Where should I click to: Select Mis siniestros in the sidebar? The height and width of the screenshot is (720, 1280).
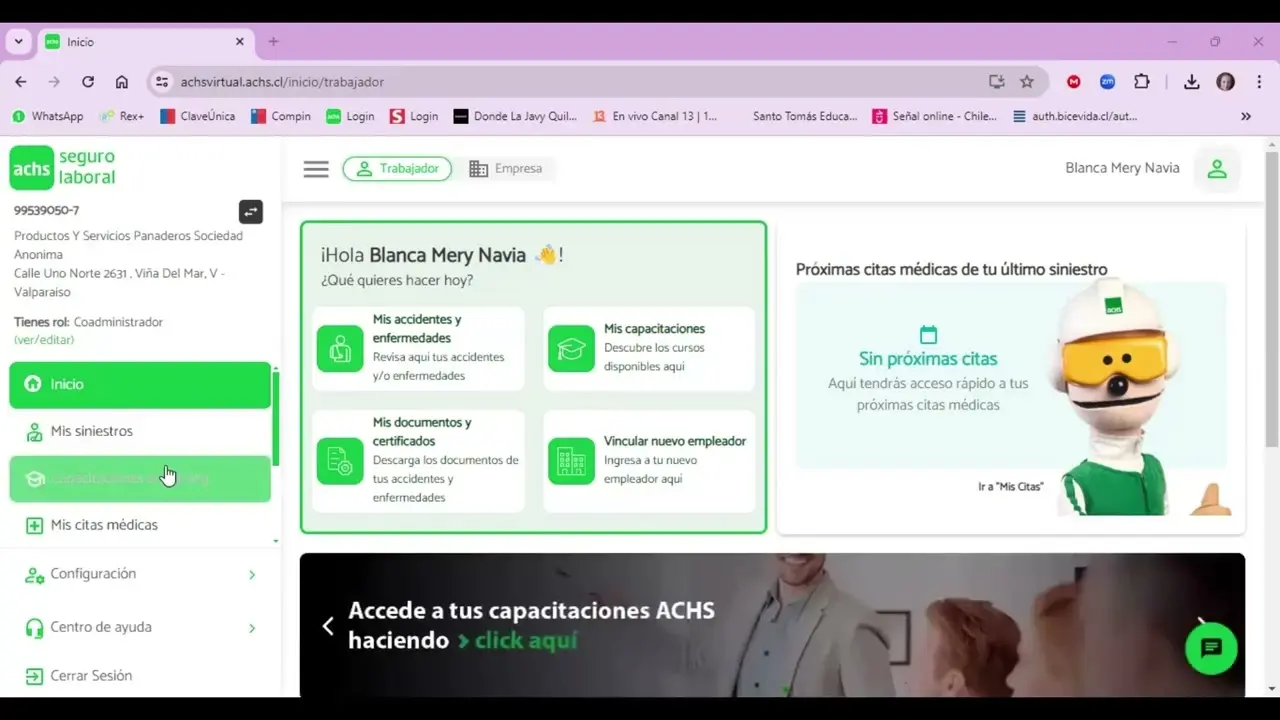(x=92, y=431)
